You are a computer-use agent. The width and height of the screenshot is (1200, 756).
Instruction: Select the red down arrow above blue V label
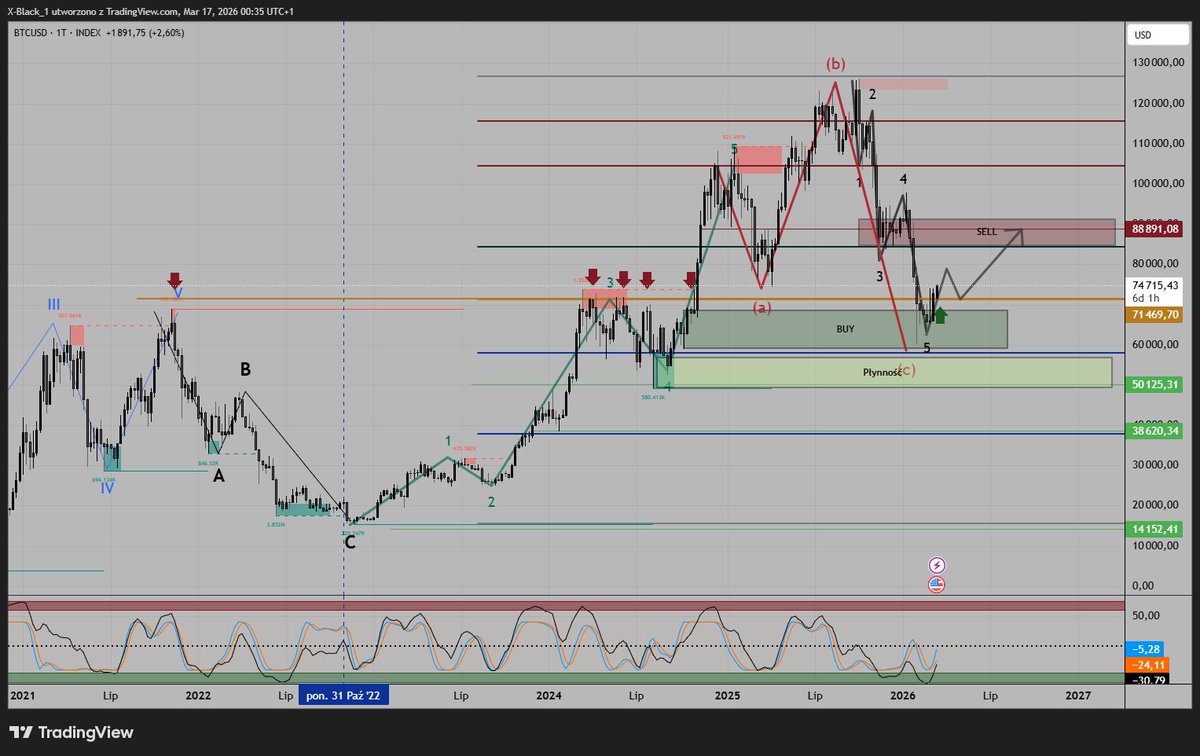(175, 281)
